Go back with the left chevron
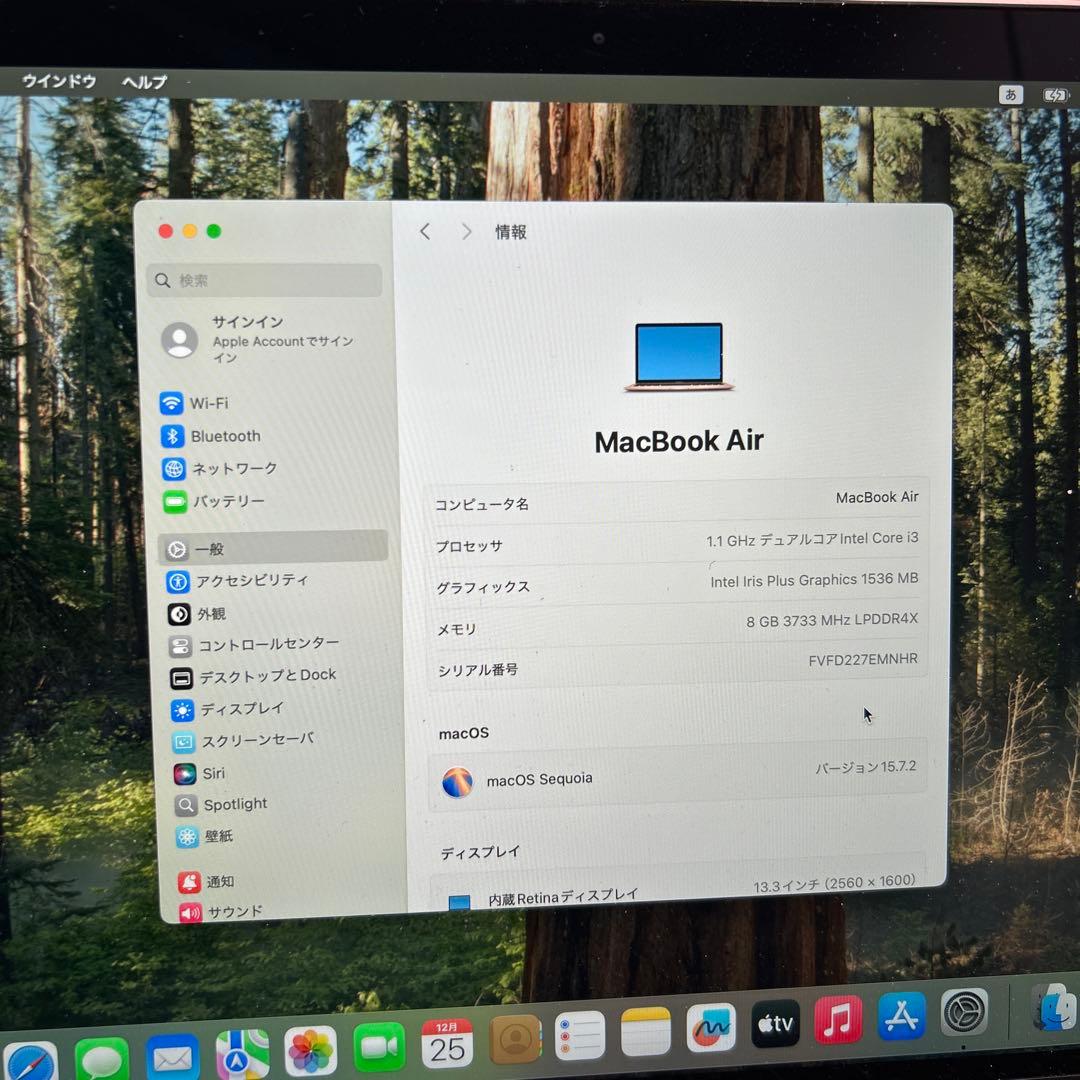This screenshot has width=1080, height=1080. (425, 231)
